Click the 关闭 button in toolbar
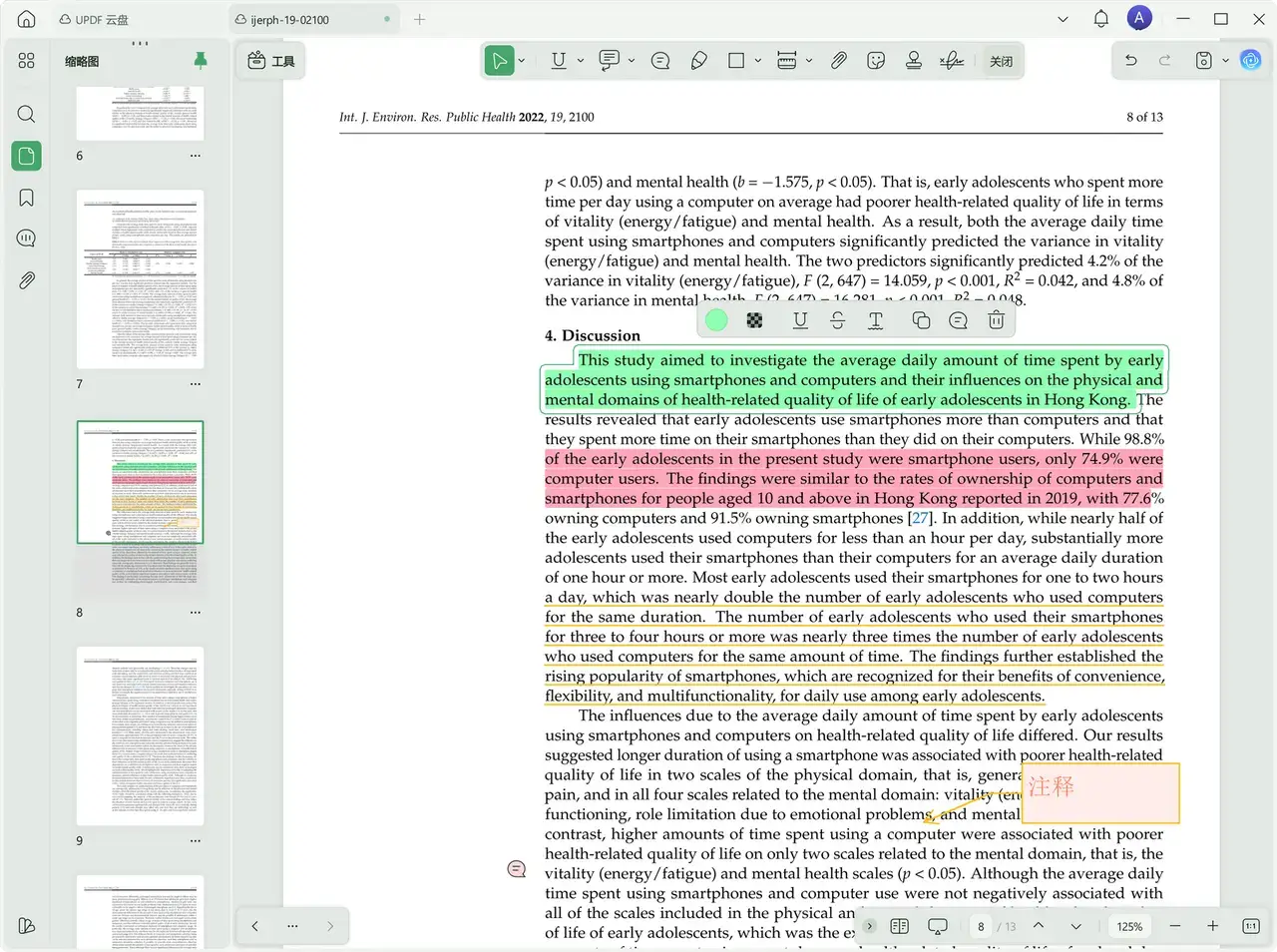Image resolution: width=1277 pixels, height=952 pixels. click(1001, 61)
